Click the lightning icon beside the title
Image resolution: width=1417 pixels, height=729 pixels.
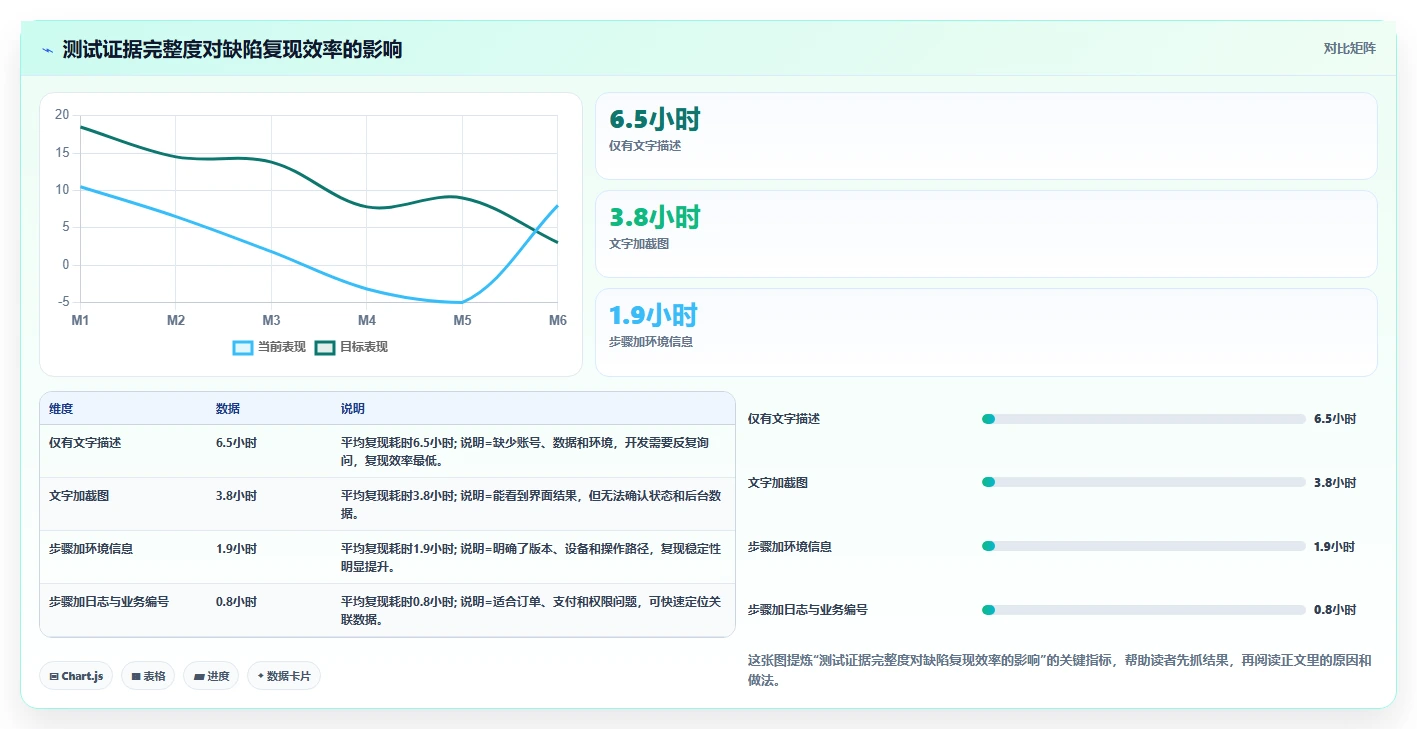coord(48,50)
